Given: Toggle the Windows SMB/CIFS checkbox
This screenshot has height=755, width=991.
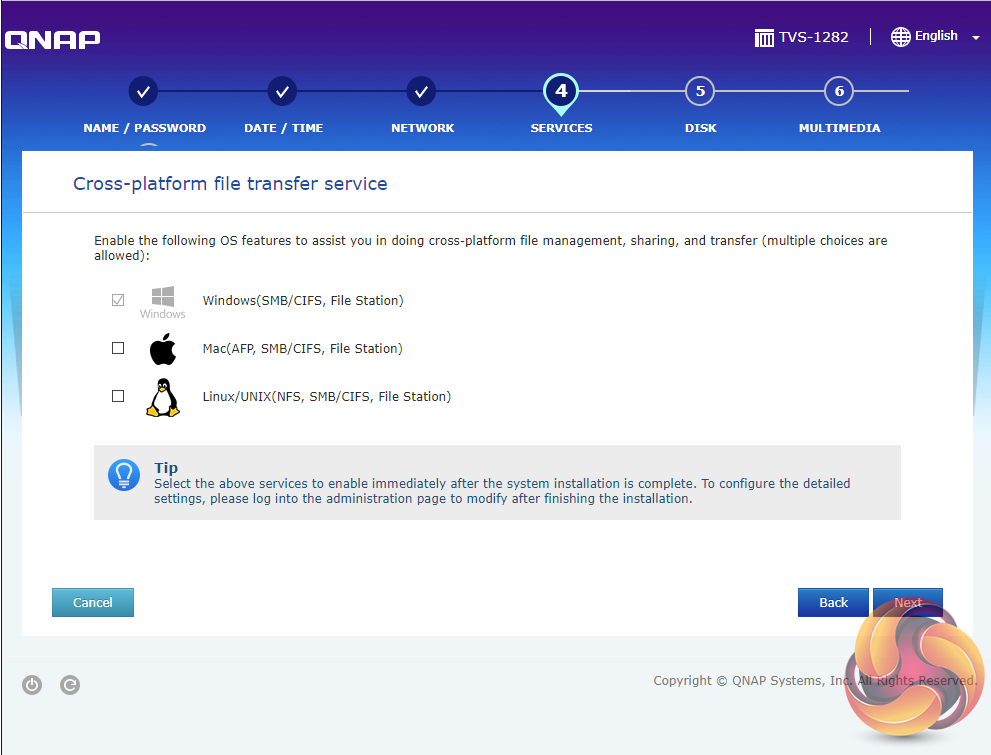Looking at the screenshot, I should (118, 300).
